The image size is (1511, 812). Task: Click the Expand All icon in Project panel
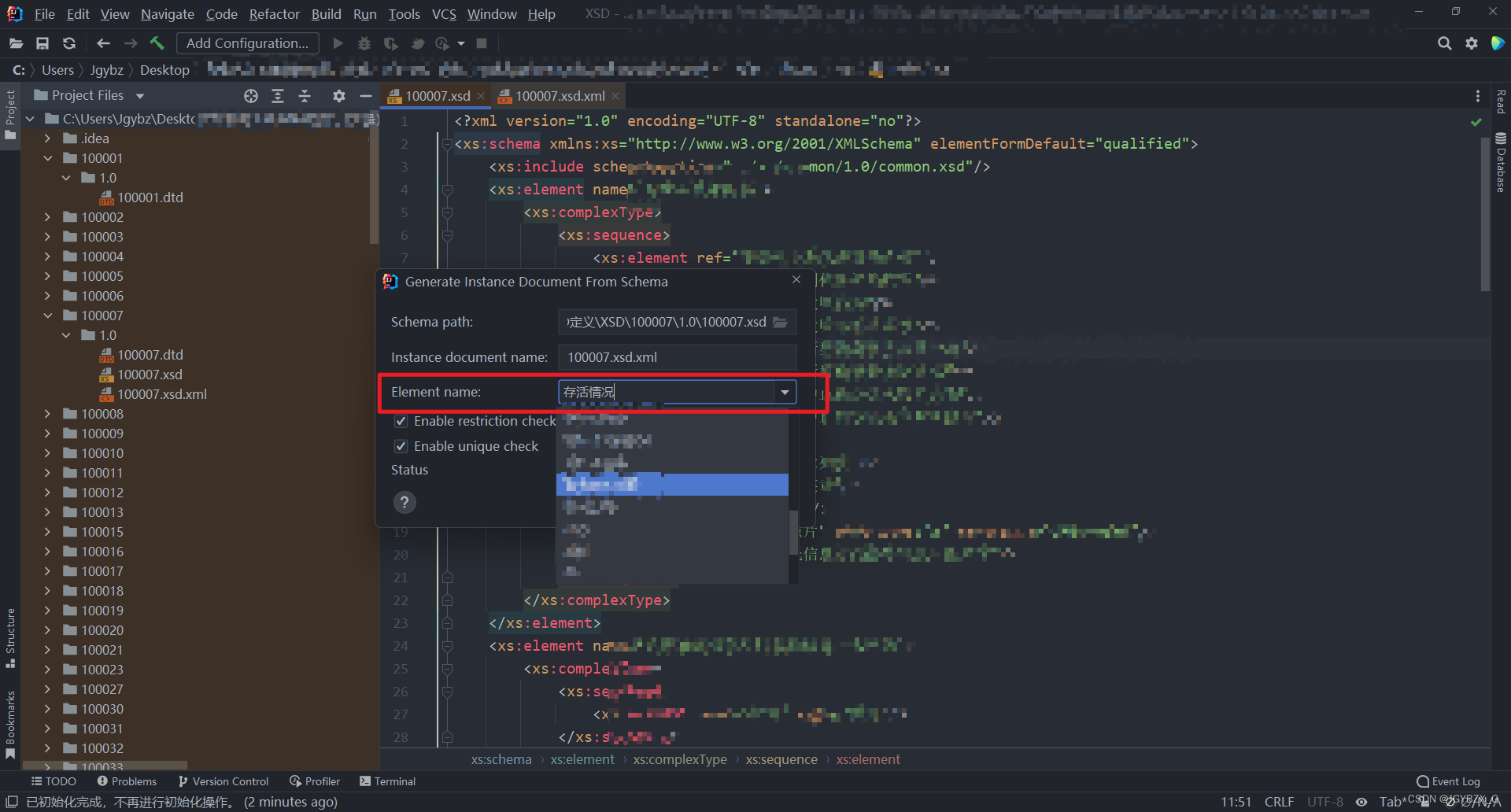(x=278, y=96)
